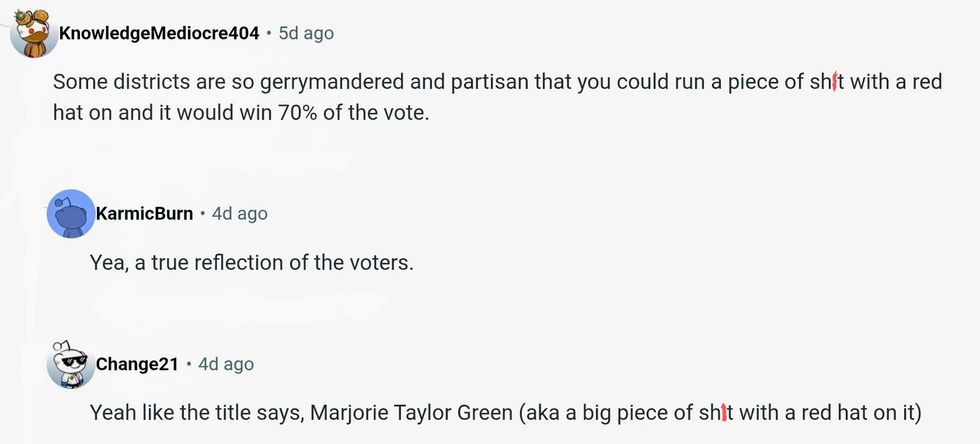This screenshot has width=980, height=444.
Task: Open the KarmicBurn username link
Action: pos(144,213)
